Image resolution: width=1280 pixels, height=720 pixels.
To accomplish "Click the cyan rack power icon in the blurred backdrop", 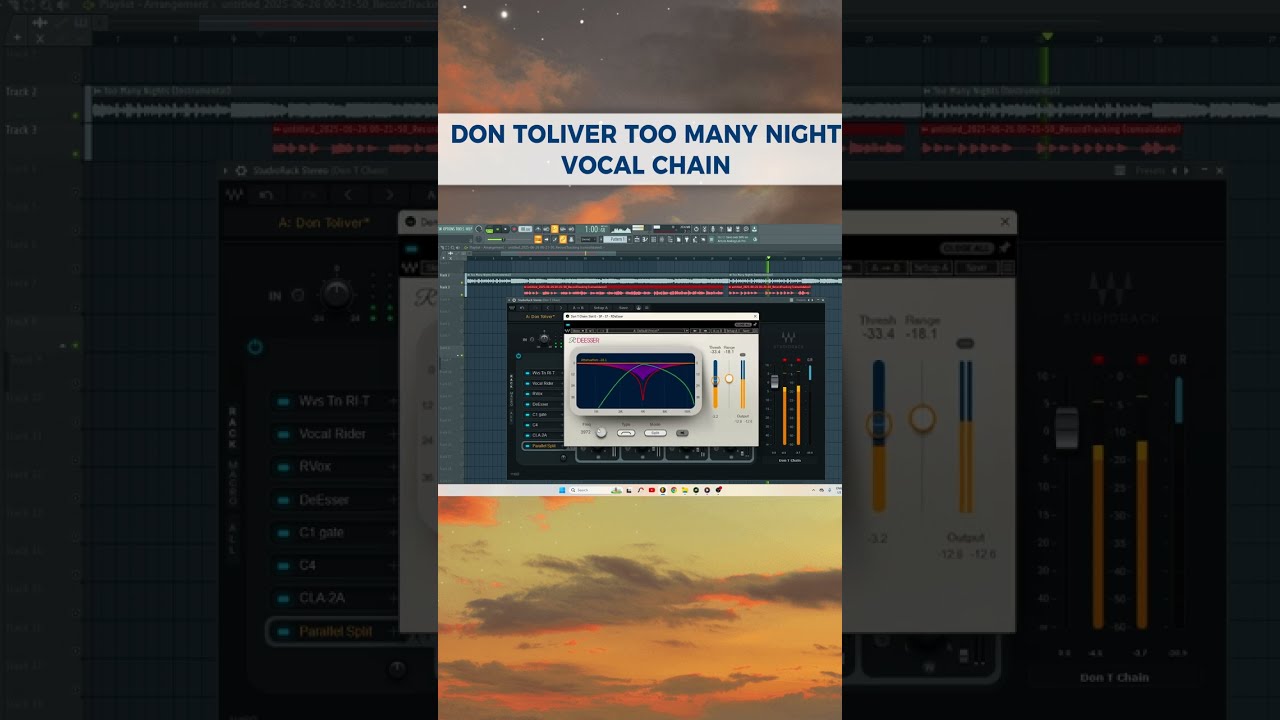I will pyautogui.click(x=255, y=347).
